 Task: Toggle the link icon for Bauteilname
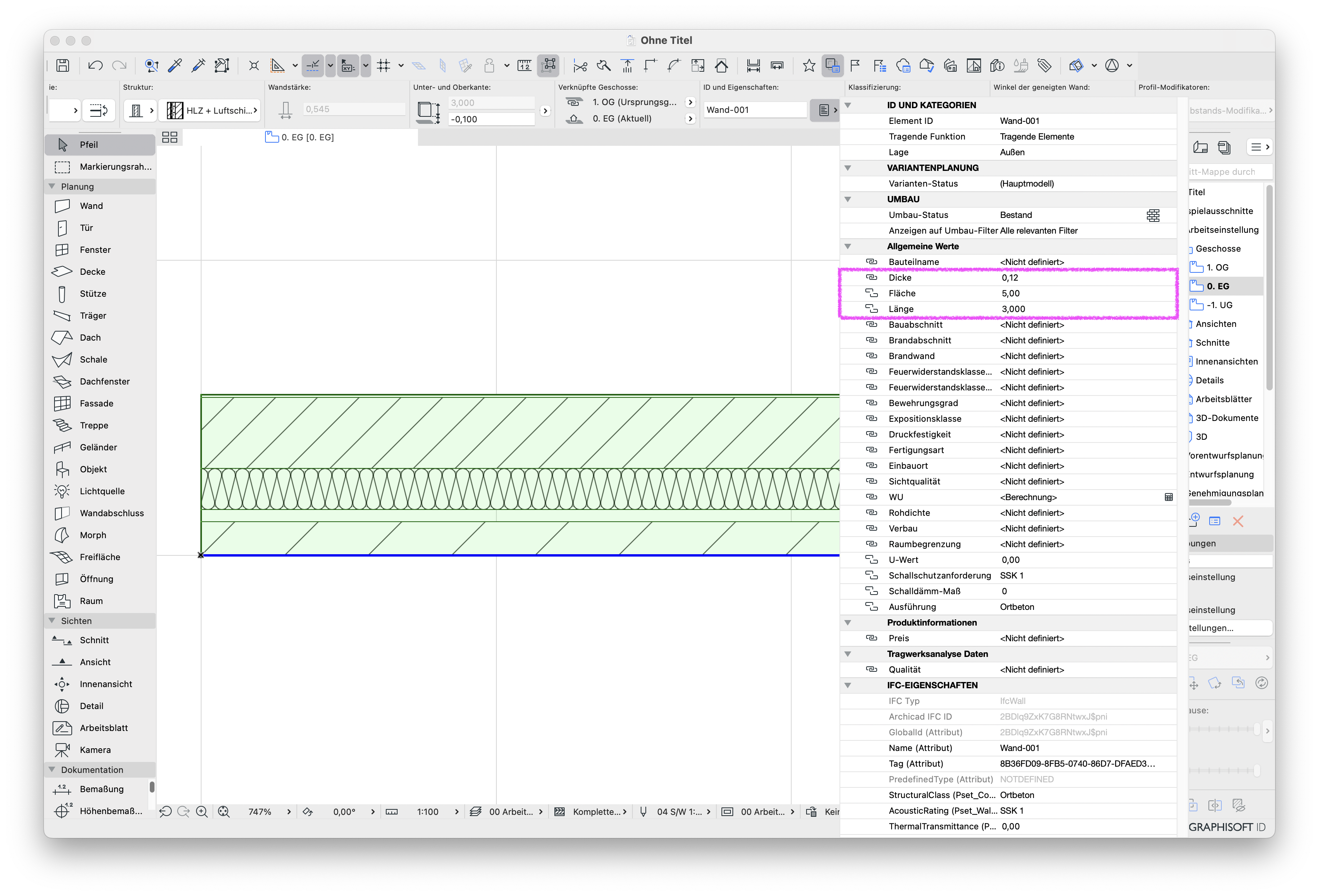pos(871,261)
